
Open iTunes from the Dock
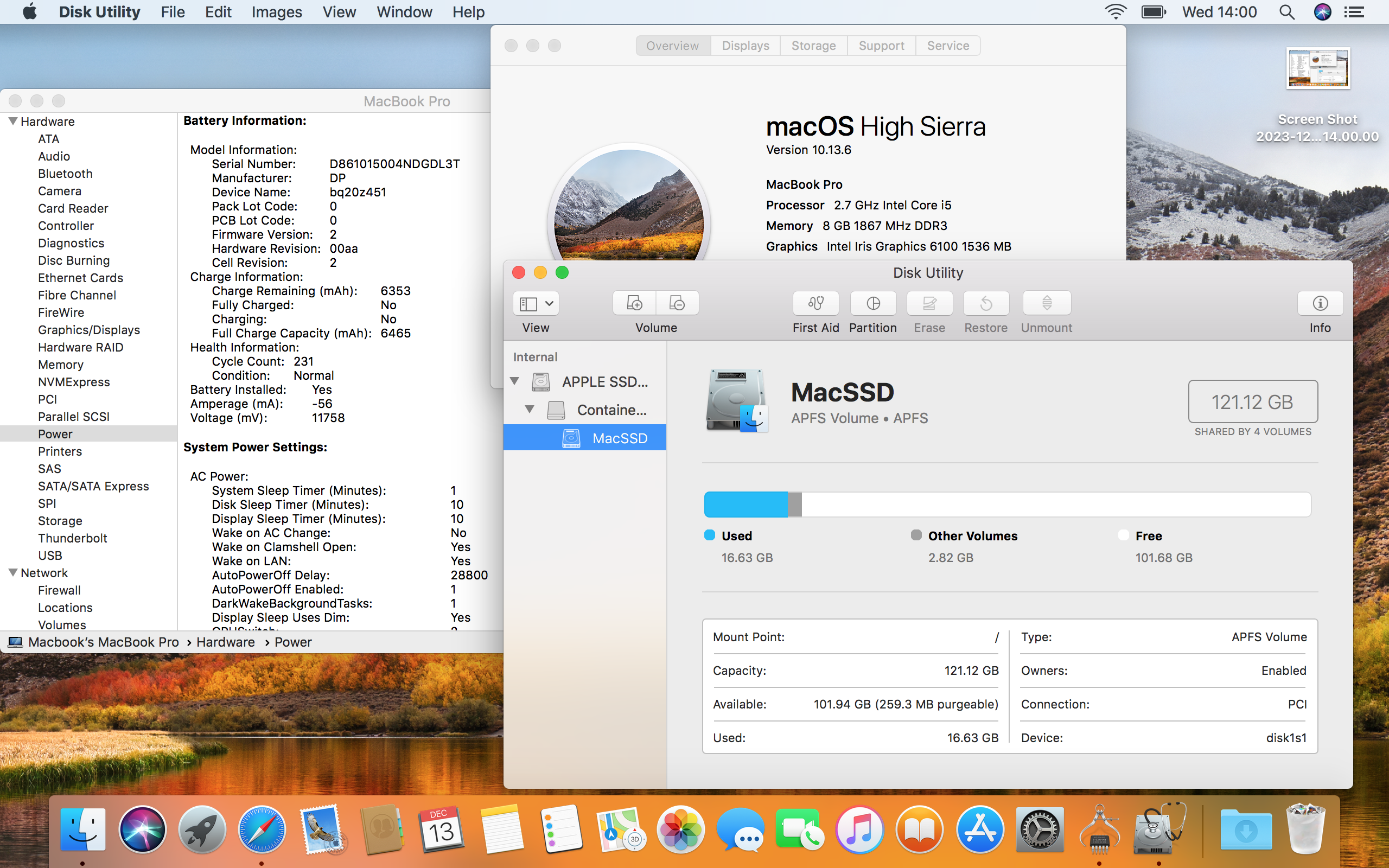click(859, 829)
